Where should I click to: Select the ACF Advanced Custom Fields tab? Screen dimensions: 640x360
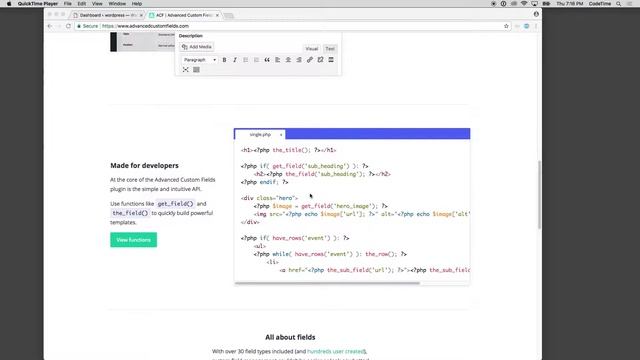pyautogui.click(x=183, y=16)
